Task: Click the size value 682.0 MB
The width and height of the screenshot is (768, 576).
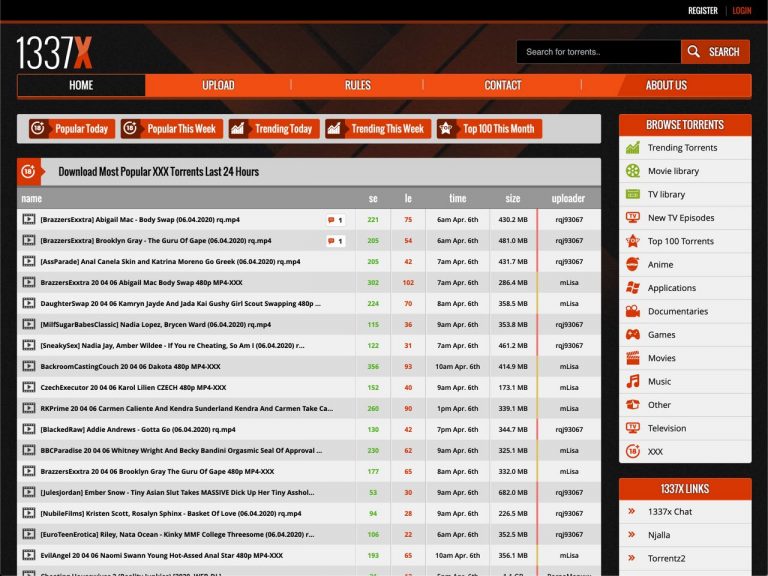Action: (513, 492)
